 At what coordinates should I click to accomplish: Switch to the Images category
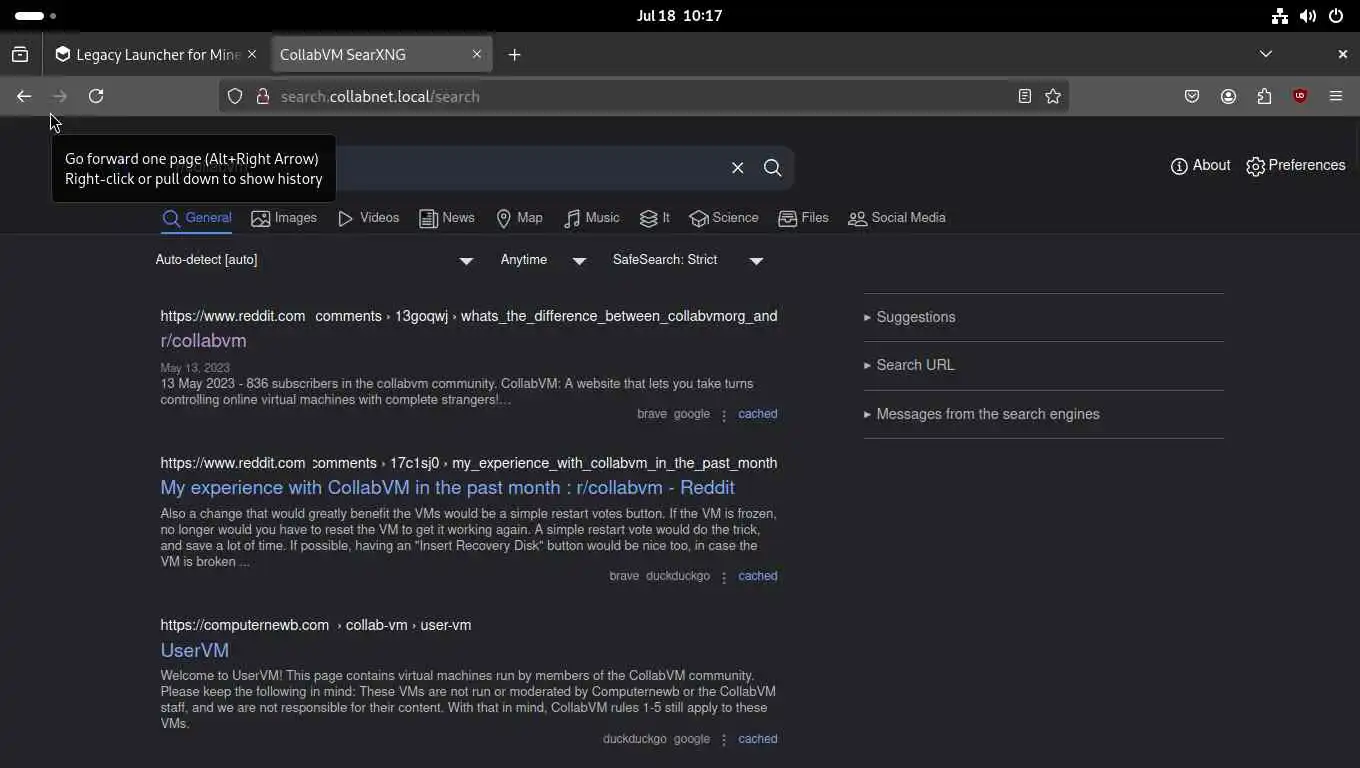click(284, 218)
